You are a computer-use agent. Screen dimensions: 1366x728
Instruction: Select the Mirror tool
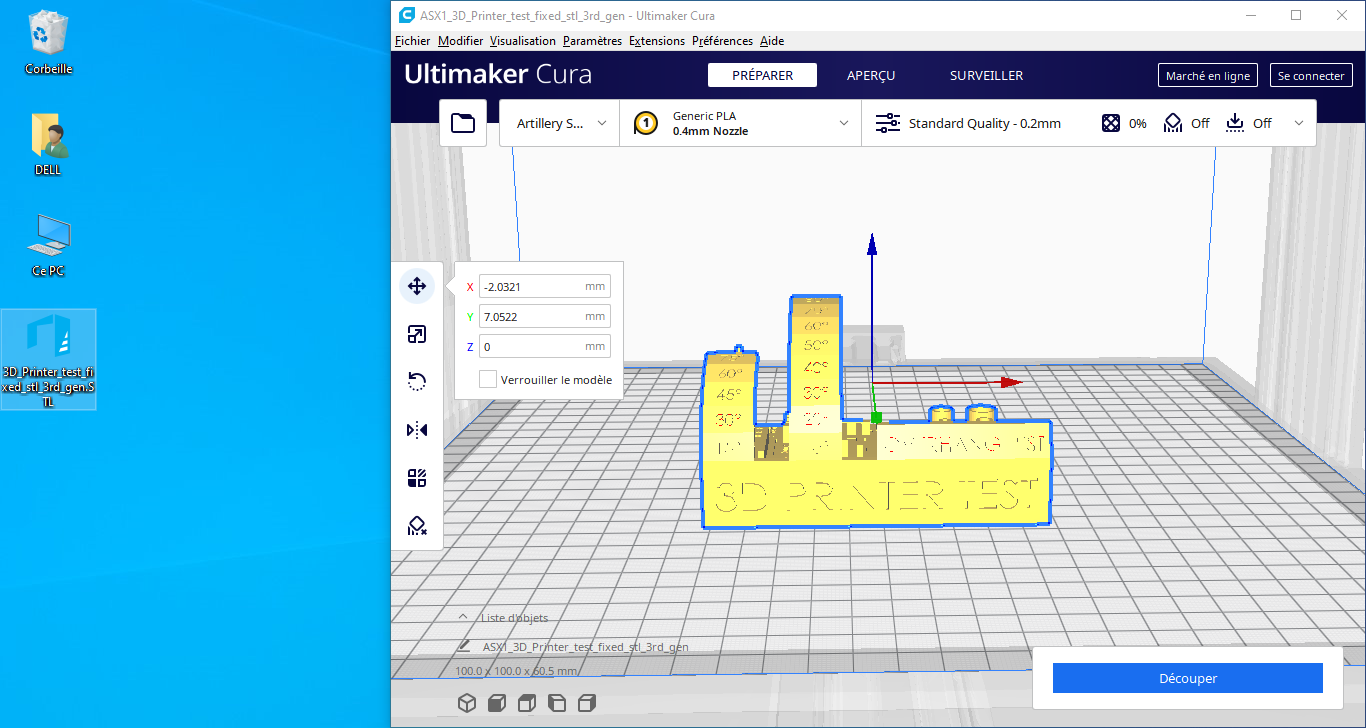(417, 430)
